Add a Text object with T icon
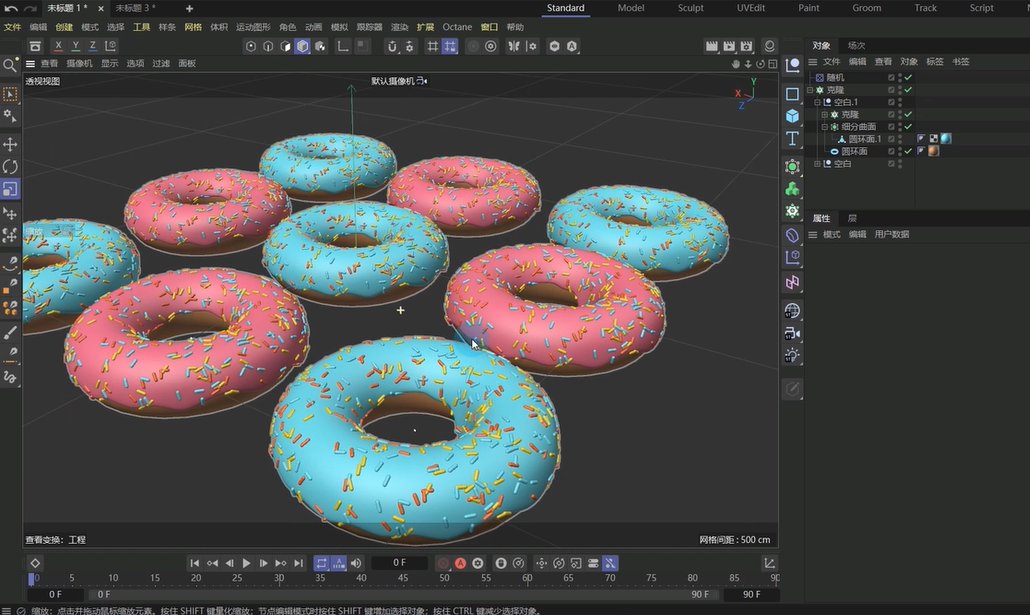1030x615 pixels. [x=792, y=139]
